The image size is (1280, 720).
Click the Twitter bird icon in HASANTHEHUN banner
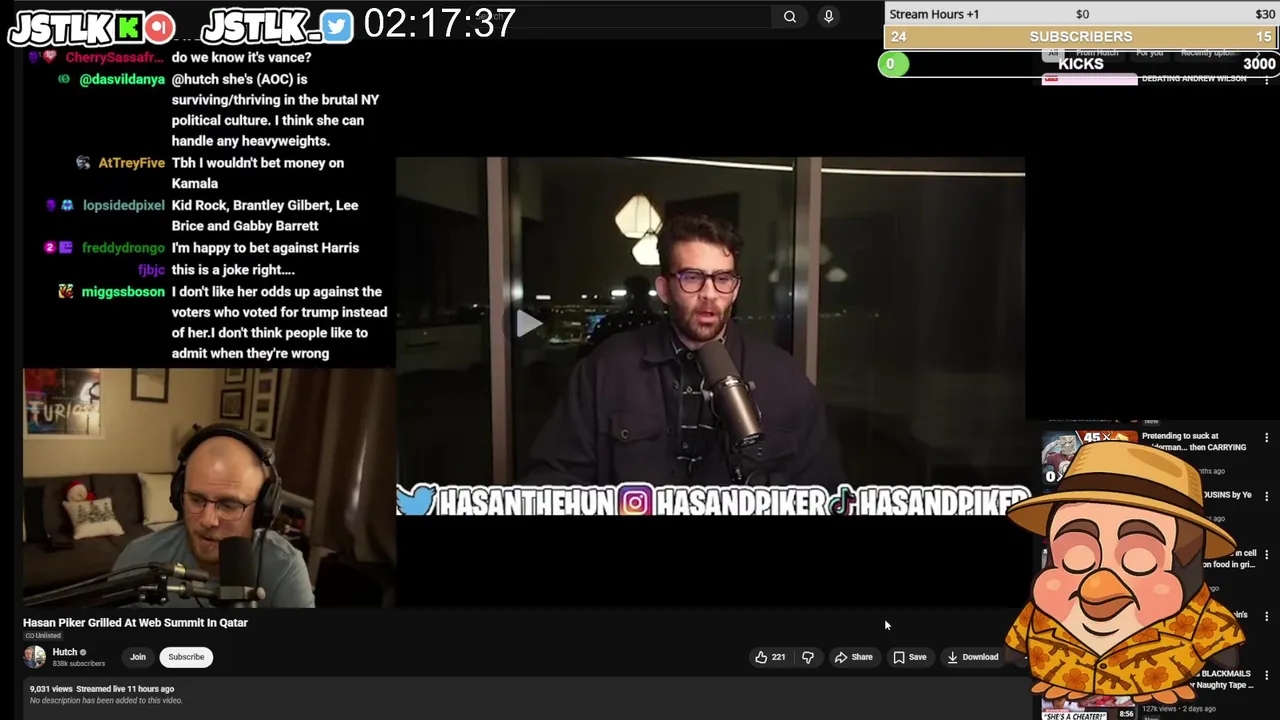point(416,500)
